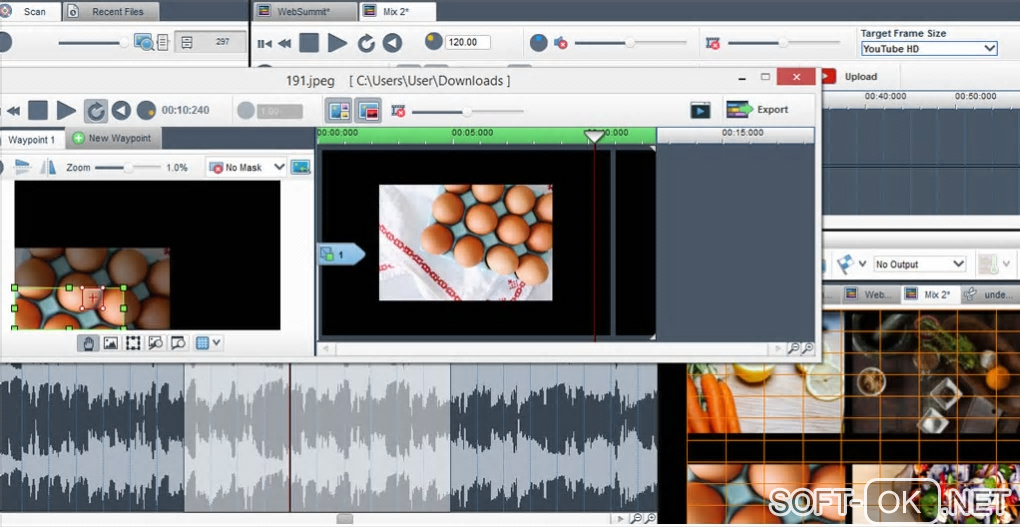The image size is (1020, 527).
Task: Click the editor timeline horizontal scrollbar left arrow
Action: click(x=325, y=349)
